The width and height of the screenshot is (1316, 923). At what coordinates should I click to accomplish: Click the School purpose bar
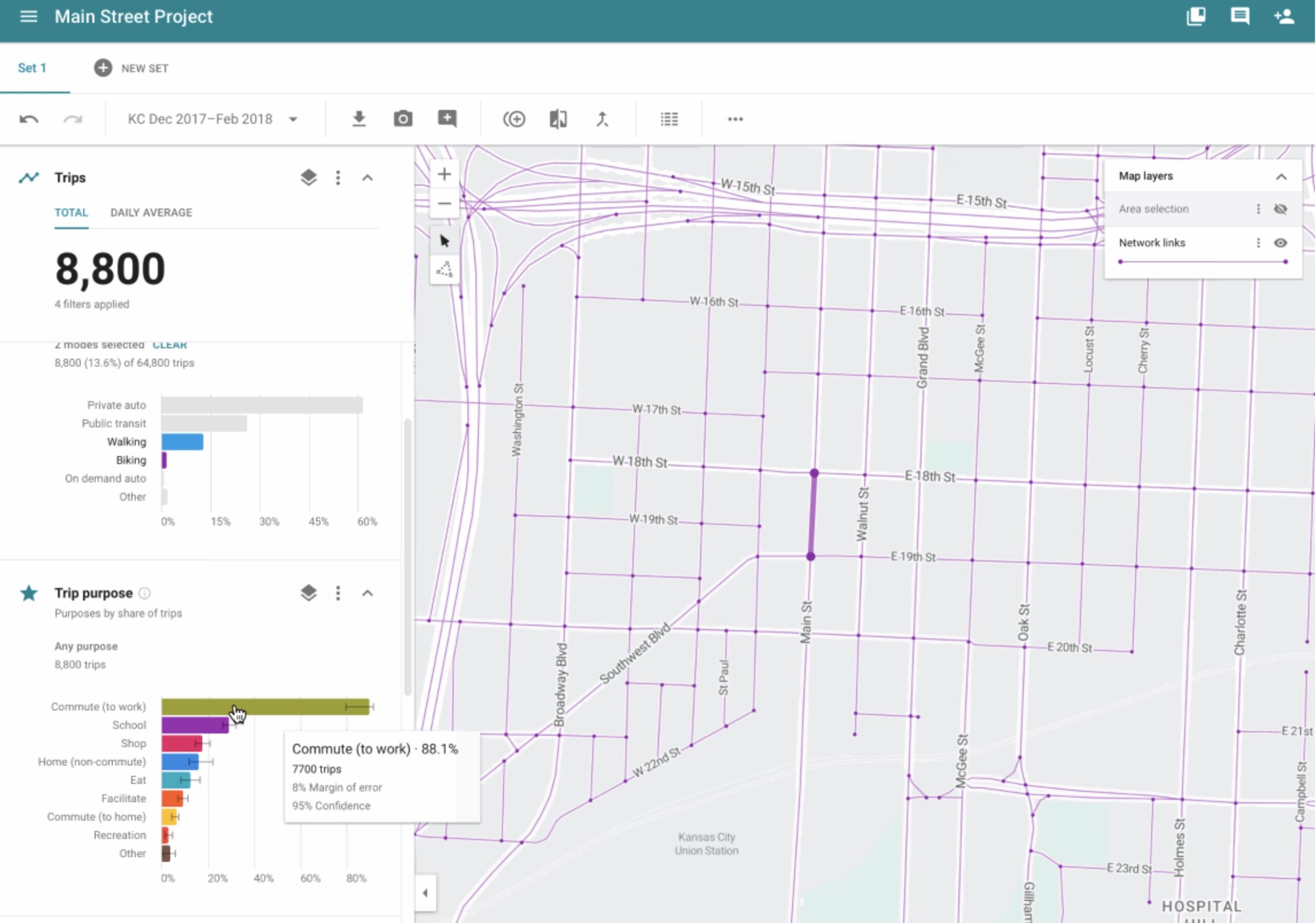(195, 725)
